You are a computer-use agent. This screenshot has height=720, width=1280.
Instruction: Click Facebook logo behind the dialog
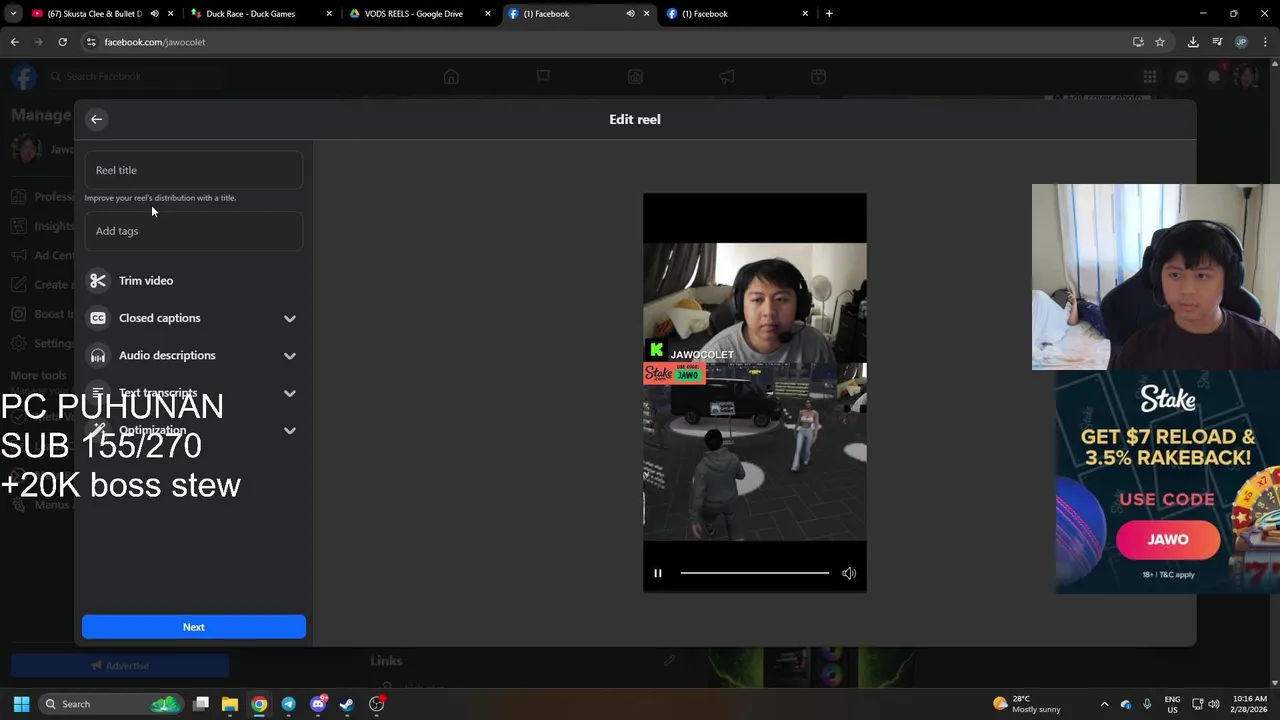pyautogui.click(x=24, y=77)
